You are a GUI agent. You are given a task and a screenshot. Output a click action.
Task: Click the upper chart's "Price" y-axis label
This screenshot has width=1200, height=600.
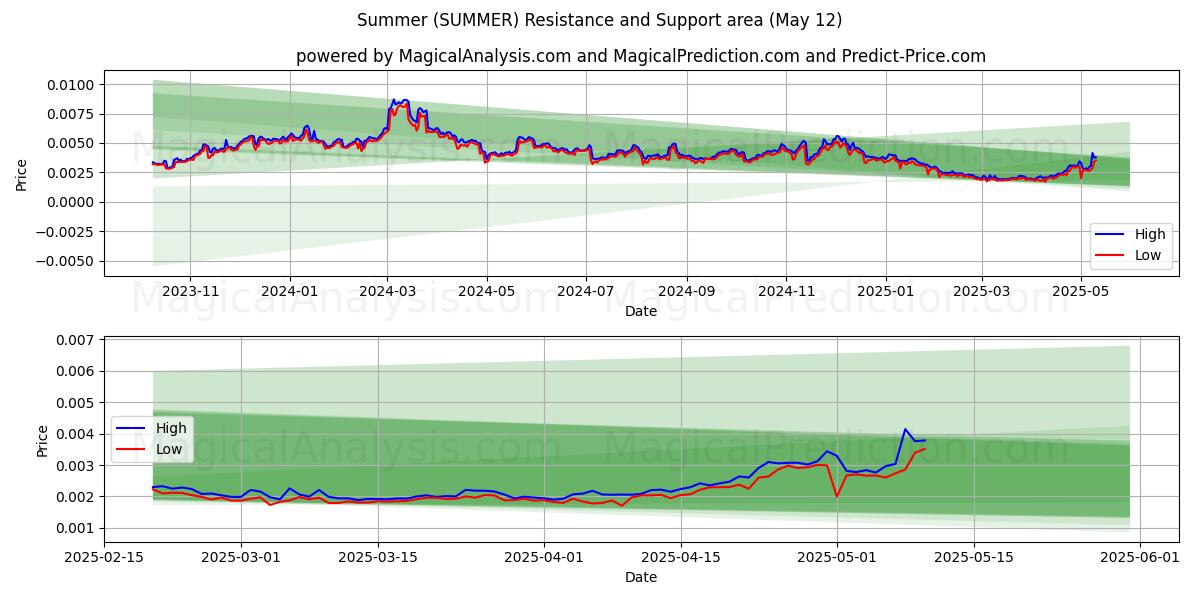point(22,174)
